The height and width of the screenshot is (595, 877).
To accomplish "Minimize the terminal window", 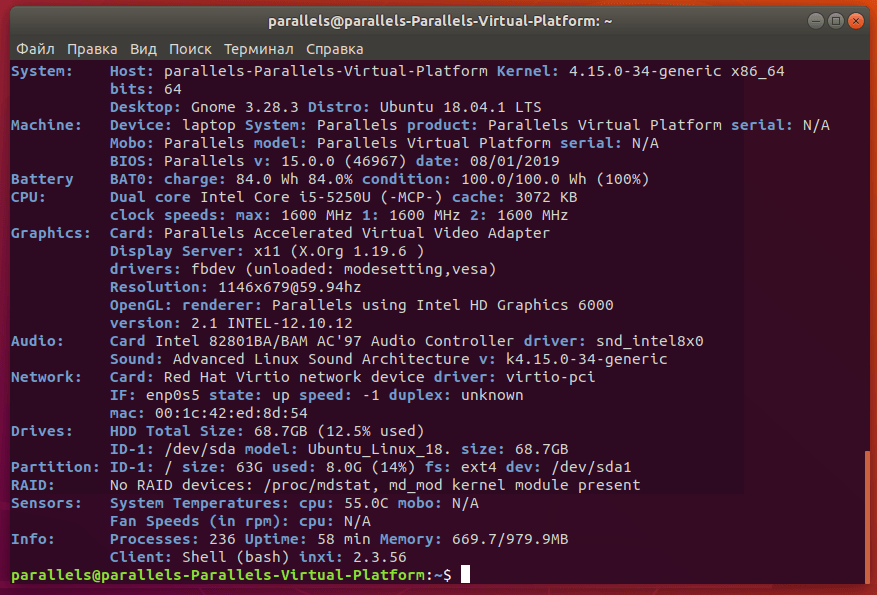I will coord(816,21).
